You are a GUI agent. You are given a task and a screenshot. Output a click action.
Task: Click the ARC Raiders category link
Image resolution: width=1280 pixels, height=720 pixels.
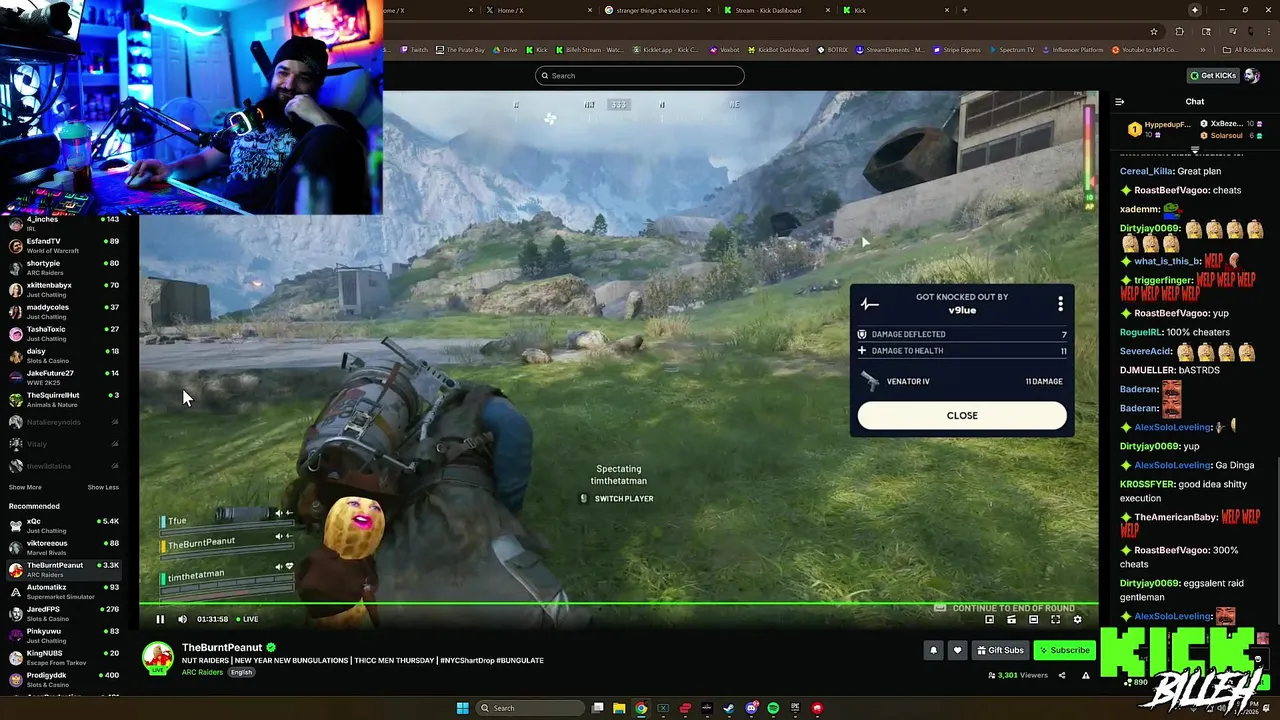pos(202,673)
